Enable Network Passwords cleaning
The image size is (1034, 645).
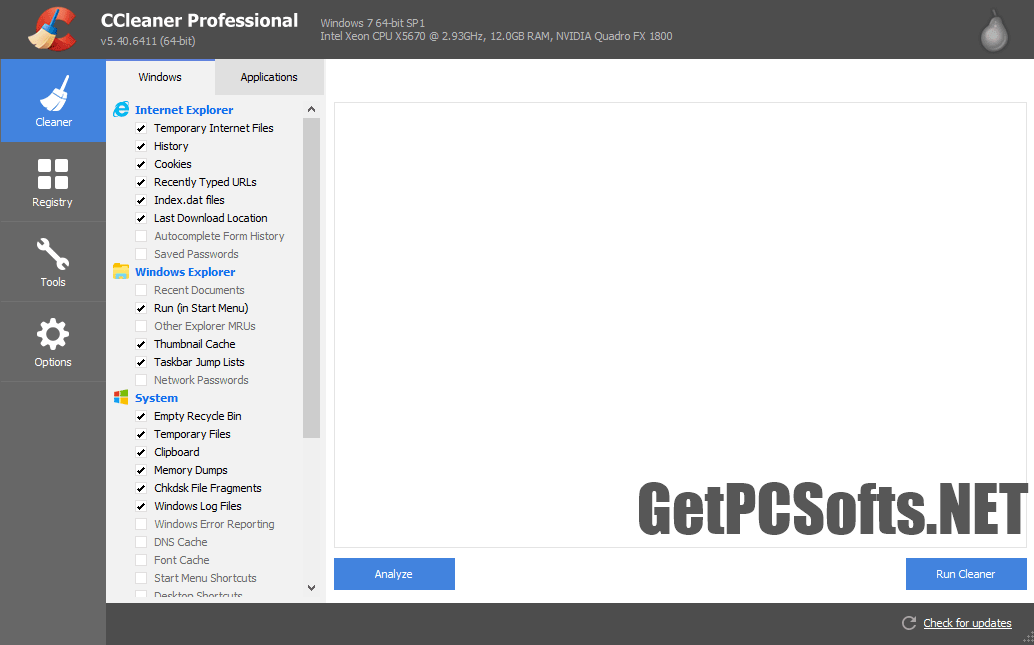(141, 380)
